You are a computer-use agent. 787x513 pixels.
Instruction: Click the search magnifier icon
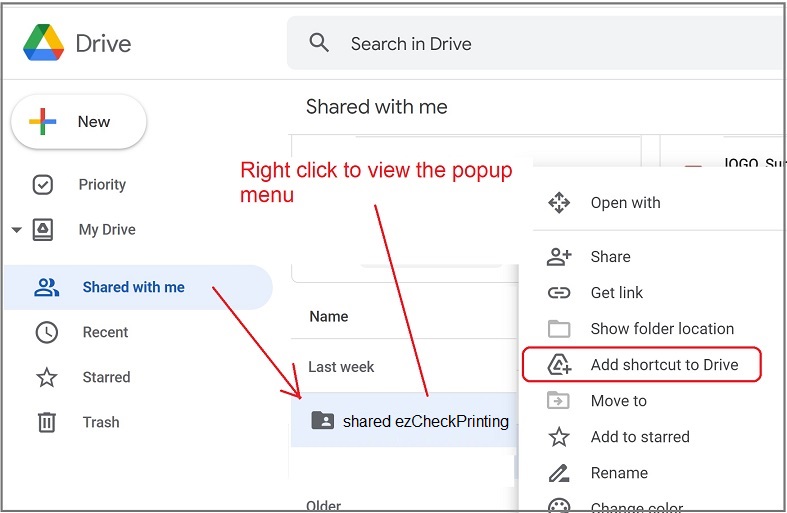(x=319, y=43)
